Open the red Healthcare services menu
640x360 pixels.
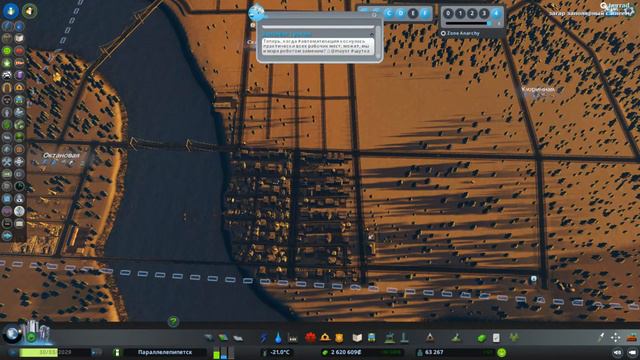310,338
